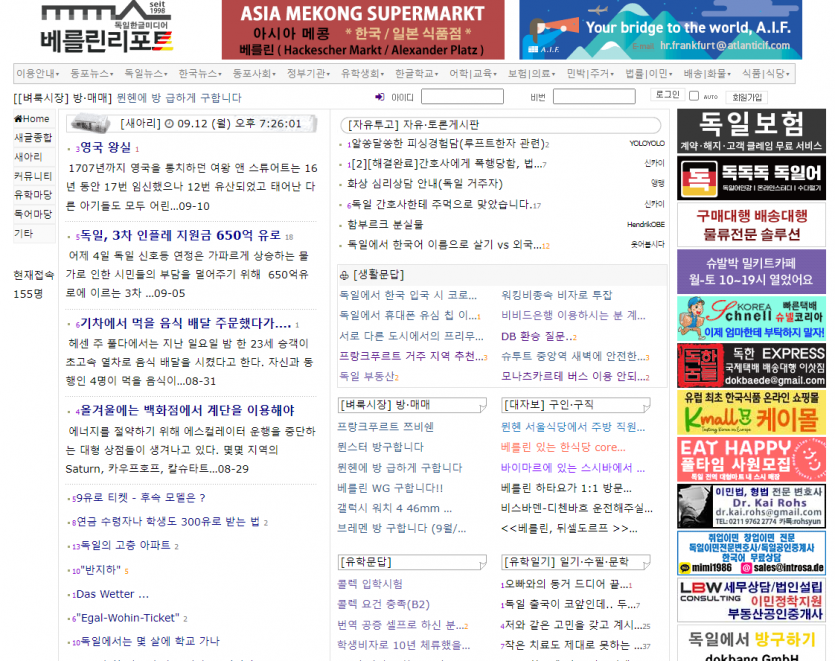The width and height of the screenshot is (835, 661).
Task: Click into the 아이디 input field
Action: [x=461, y=97]
